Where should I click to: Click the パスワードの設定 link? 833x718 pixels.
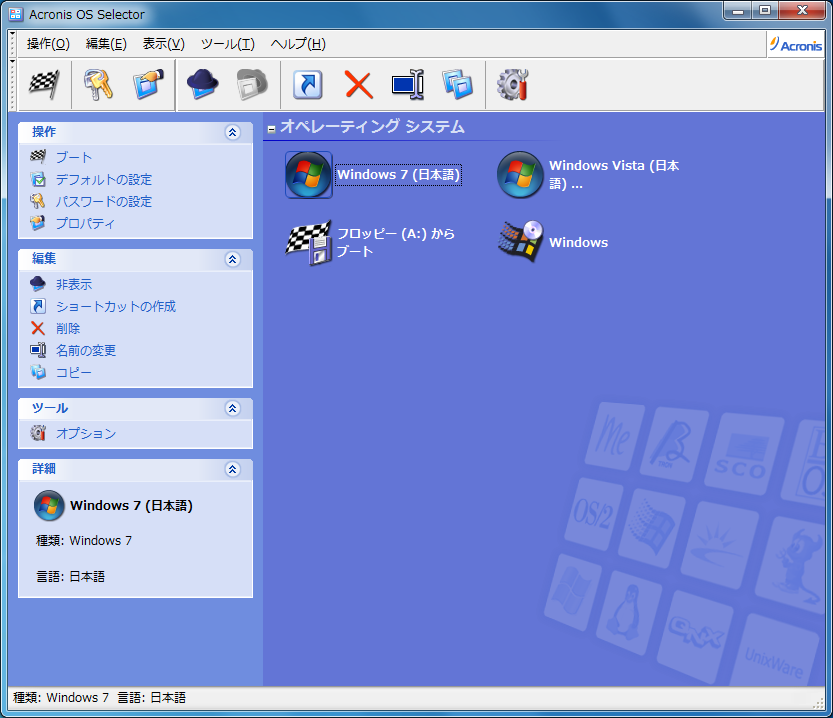coord(104,201)
